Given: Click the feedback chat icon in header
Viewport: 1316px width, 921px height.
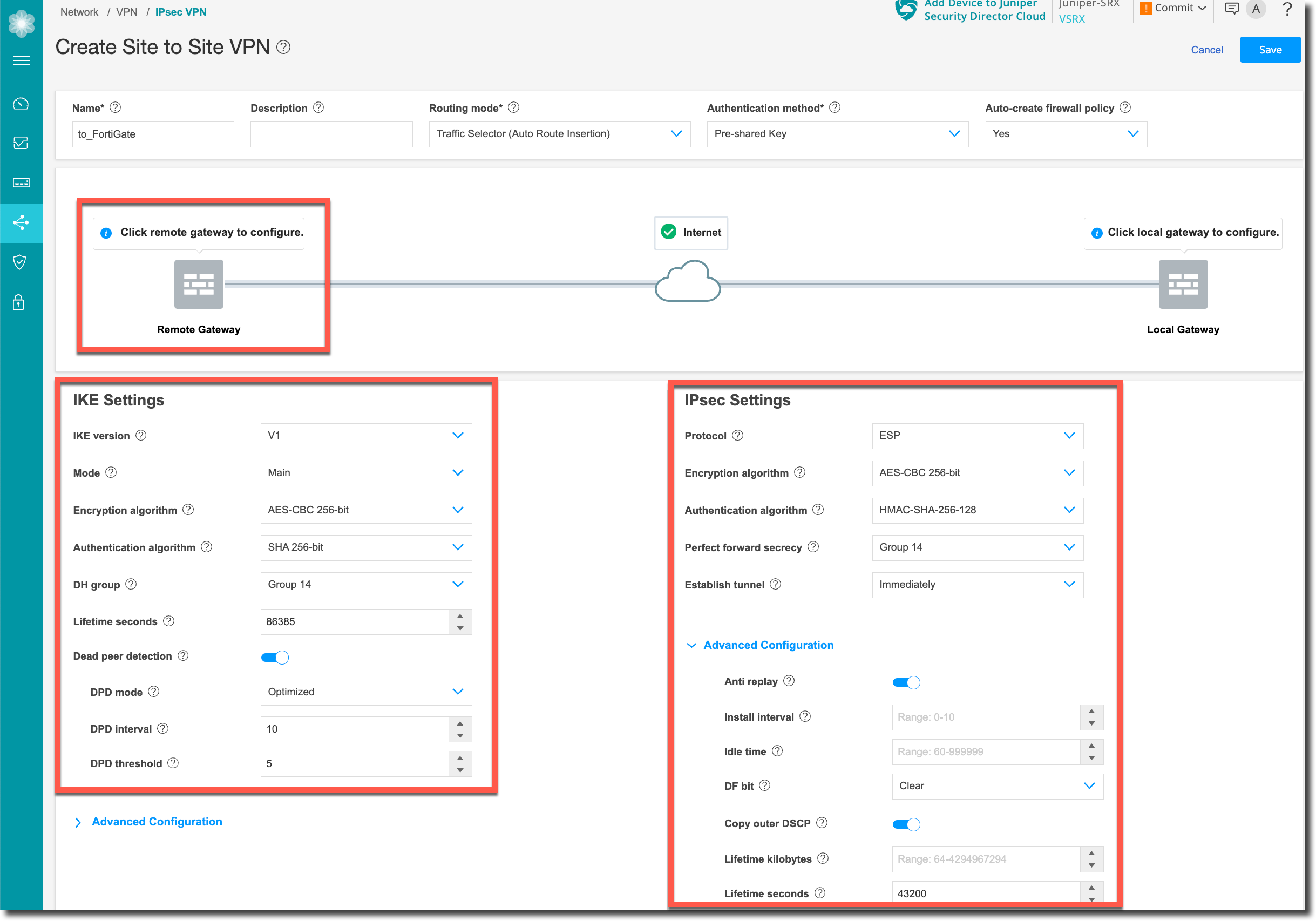Looking at the screenshot, I should (1231, 9).
